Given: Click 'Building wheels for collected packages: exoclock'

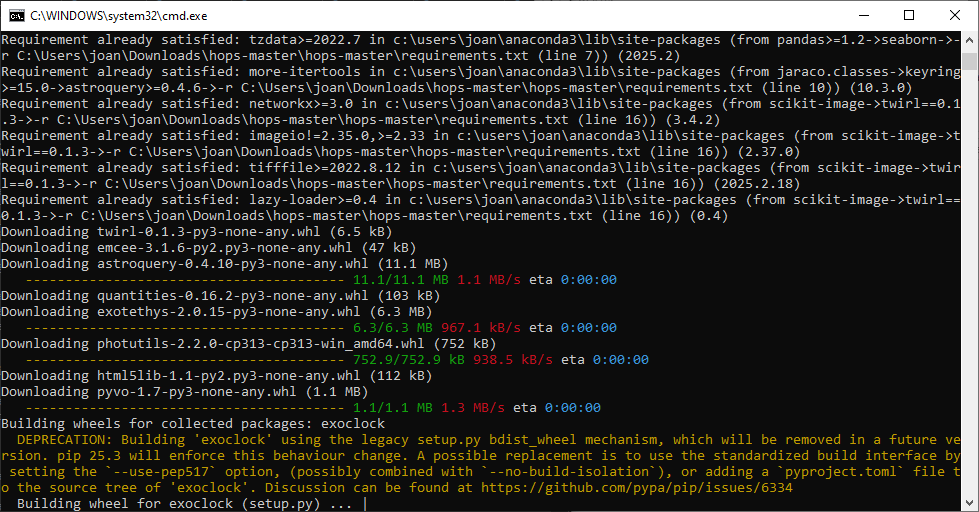Looking at the screenshot, I should pyautogui.click(x=193, y=424).
